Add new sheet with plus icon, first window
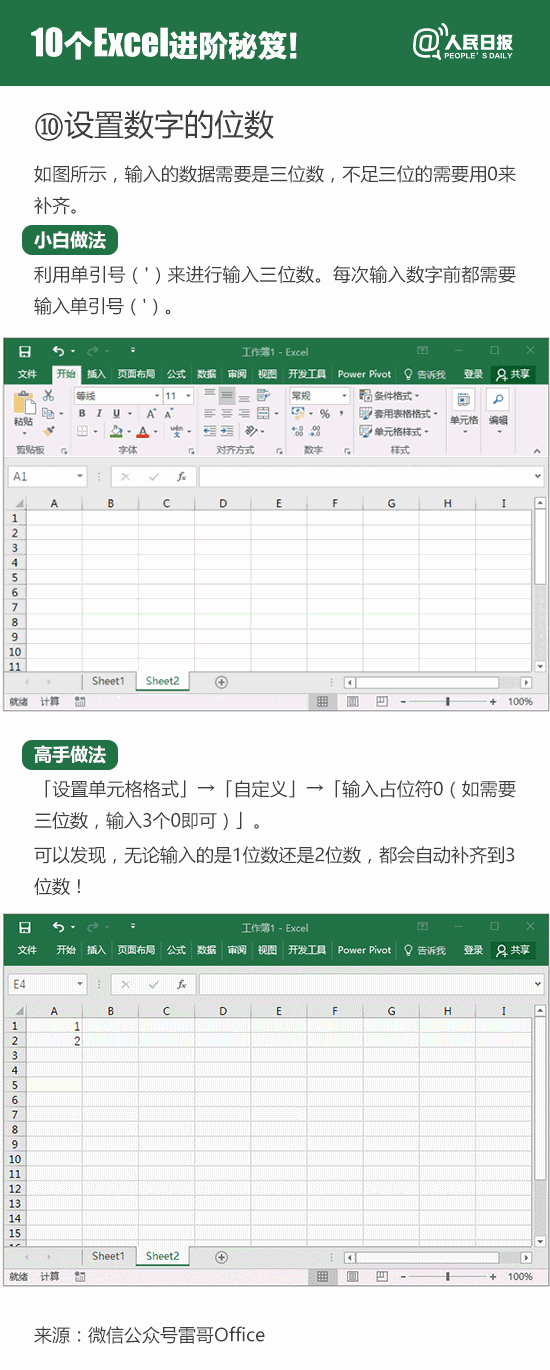This screenshot has width=550, height=1370. [222, 681]
